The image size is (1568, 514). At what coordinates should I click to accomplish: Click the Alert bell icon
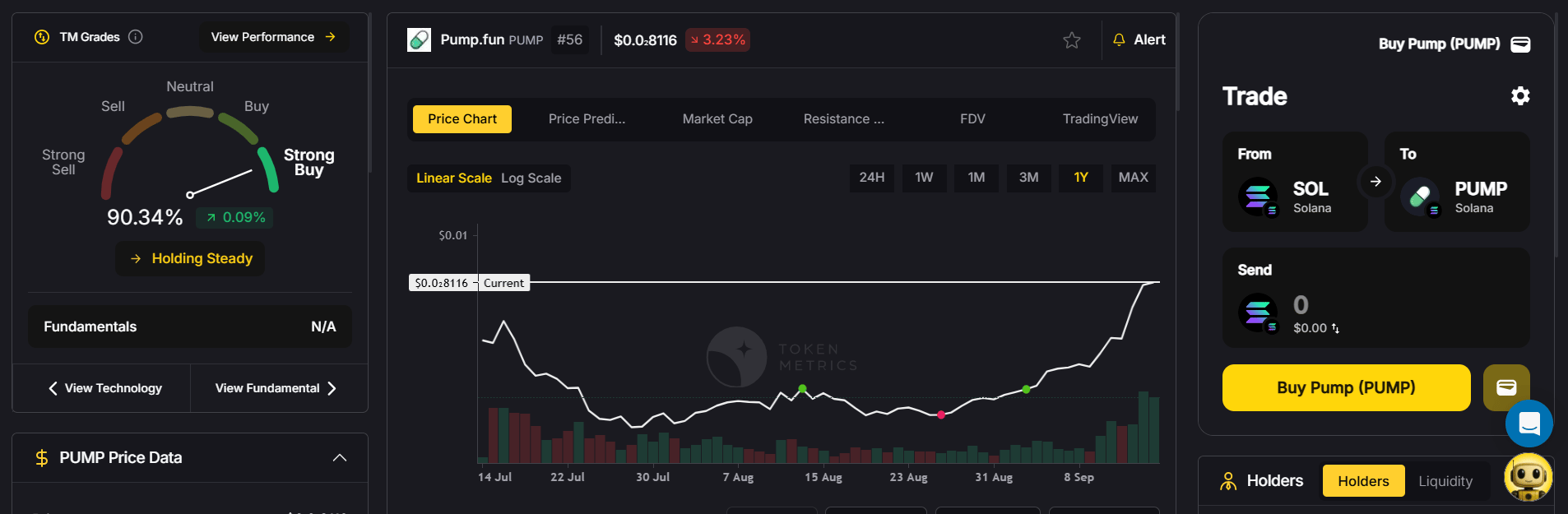(1119, 40)
